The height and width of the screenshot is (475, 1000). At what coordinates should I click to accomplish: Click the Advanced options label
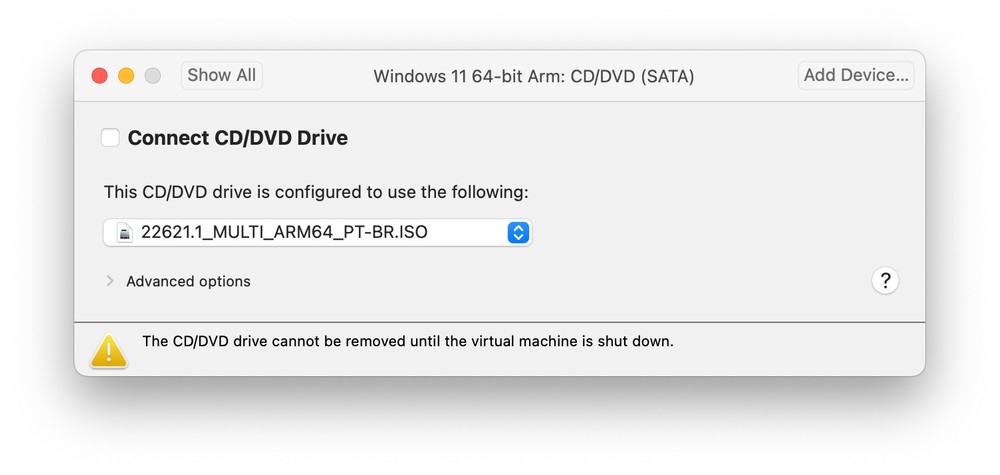188,281
